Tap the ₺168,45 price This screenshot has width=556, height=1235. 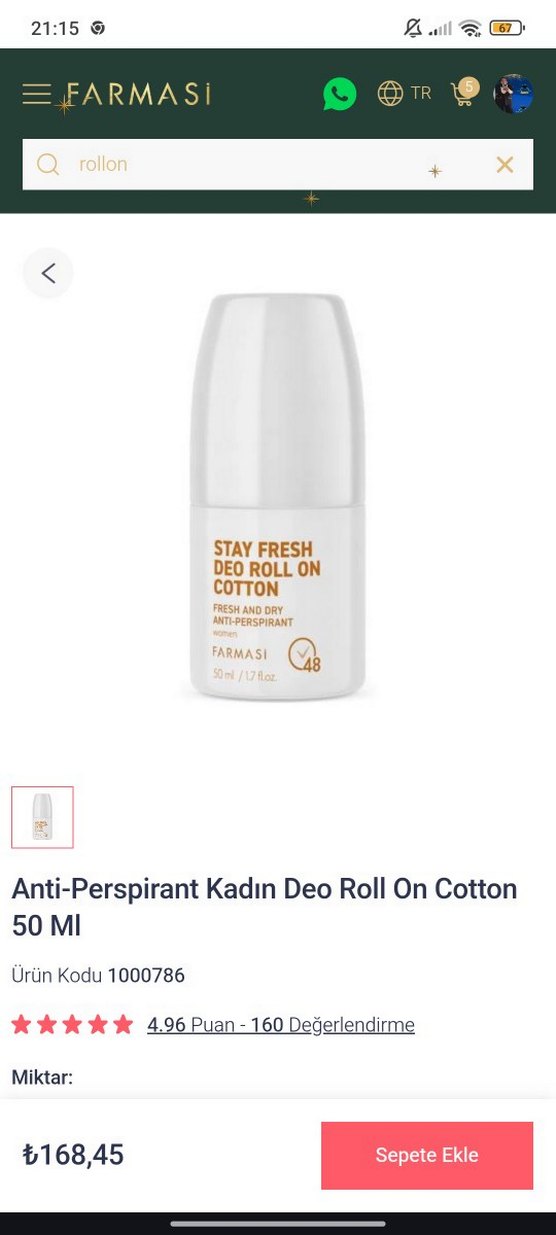click(x=73, y=1155)
